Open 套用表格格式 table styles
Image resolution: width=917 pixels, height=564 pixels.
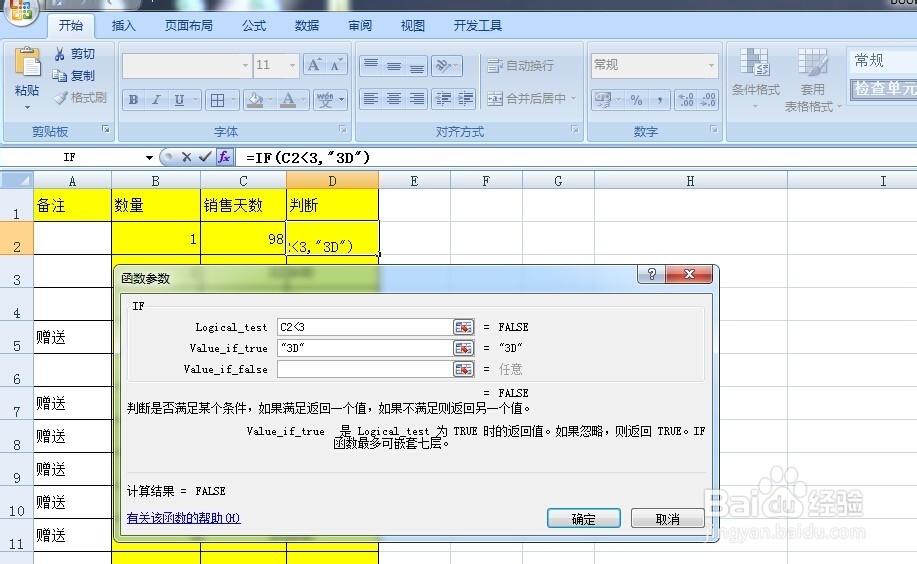(812, 80)
